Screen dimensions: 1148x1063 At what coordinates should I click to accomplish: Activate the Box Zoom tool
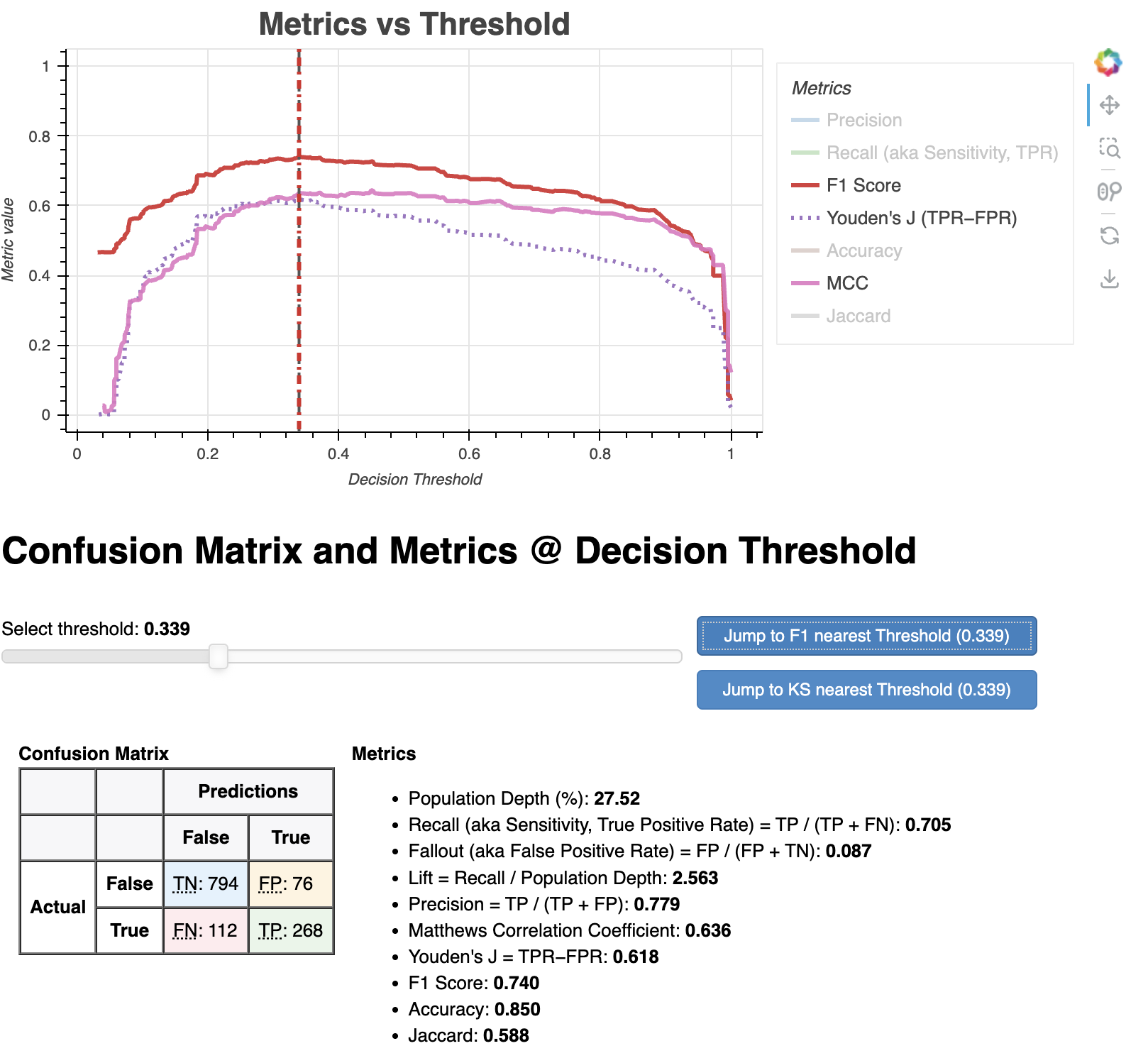(x=1109, y=148)
